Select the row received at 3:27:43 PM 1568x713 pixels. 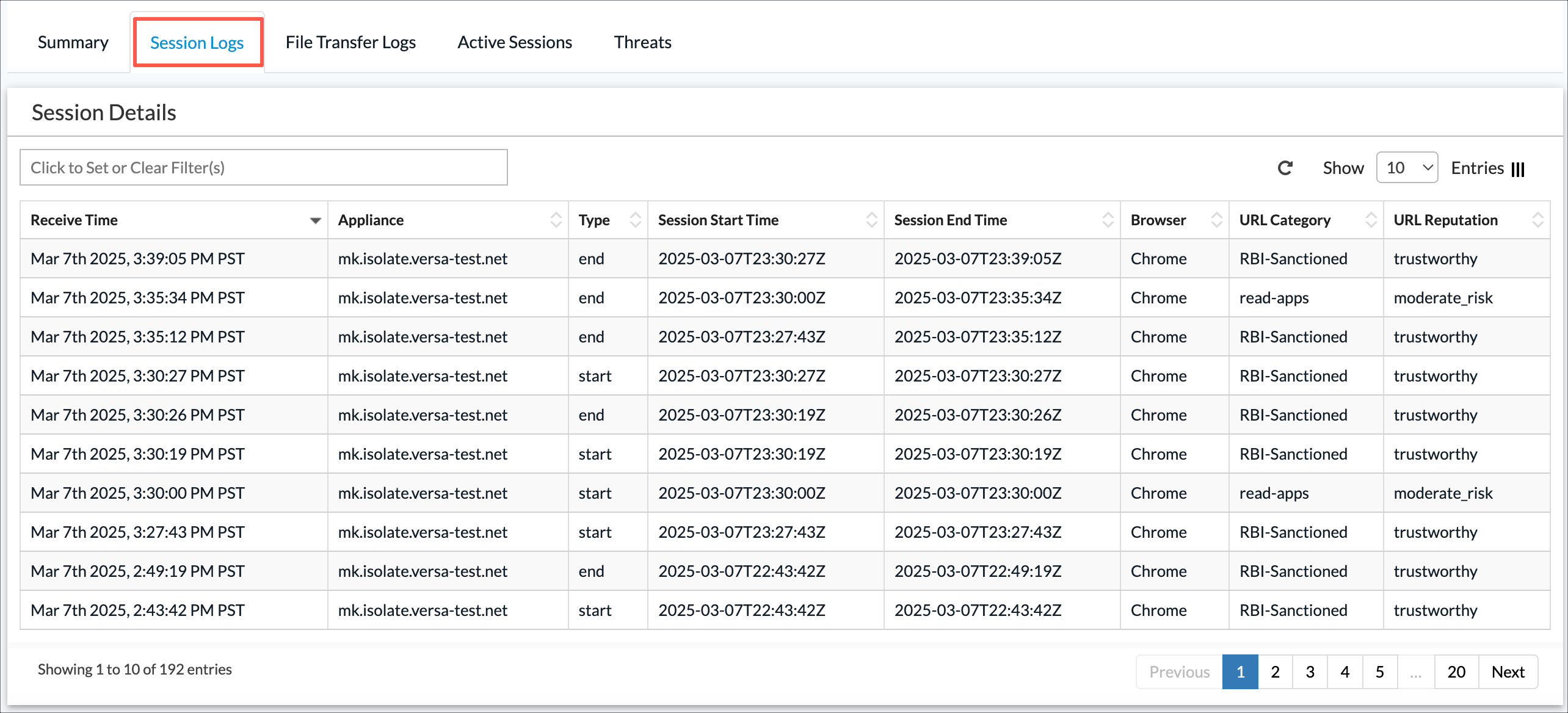(785, 532)
